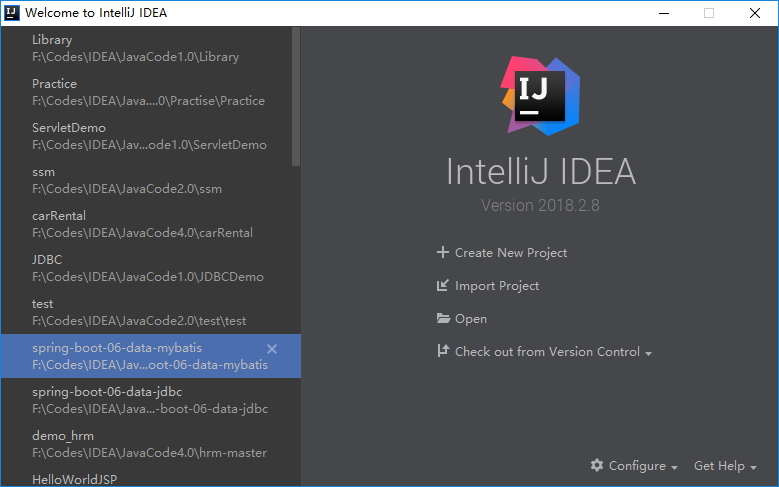Click the Version Control checkout icon
This screenshot has width=779, height=487.
click(443, 351)
